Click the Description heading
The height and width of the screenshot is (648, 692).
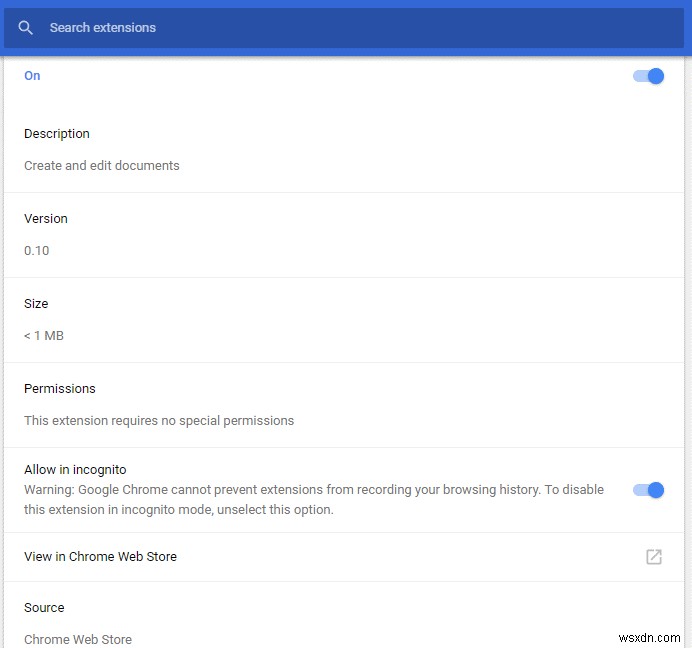tap(57, 134)
